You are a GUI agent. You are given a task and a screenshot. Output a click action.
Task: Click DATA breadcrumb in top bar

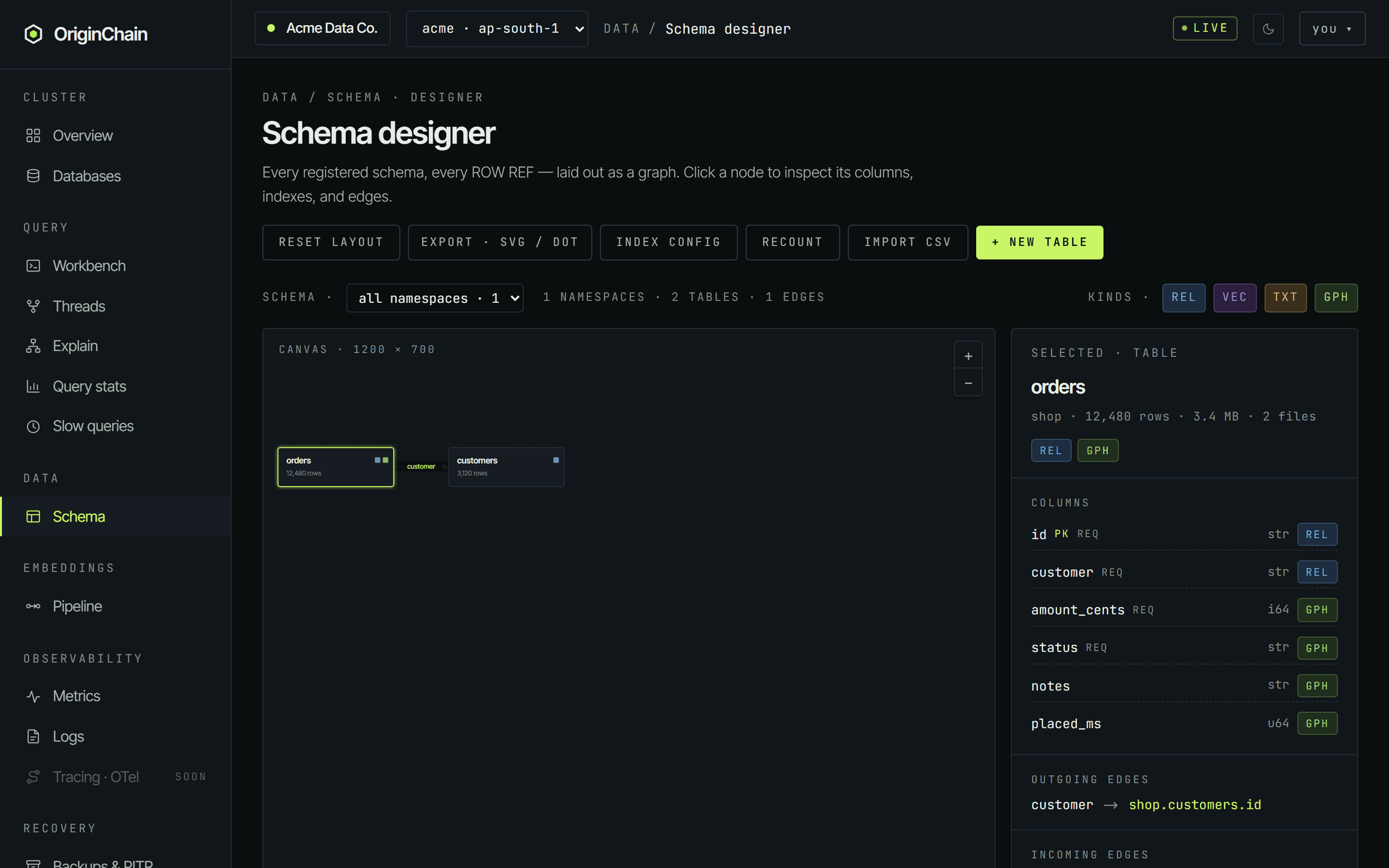click(x=621, y=29)
